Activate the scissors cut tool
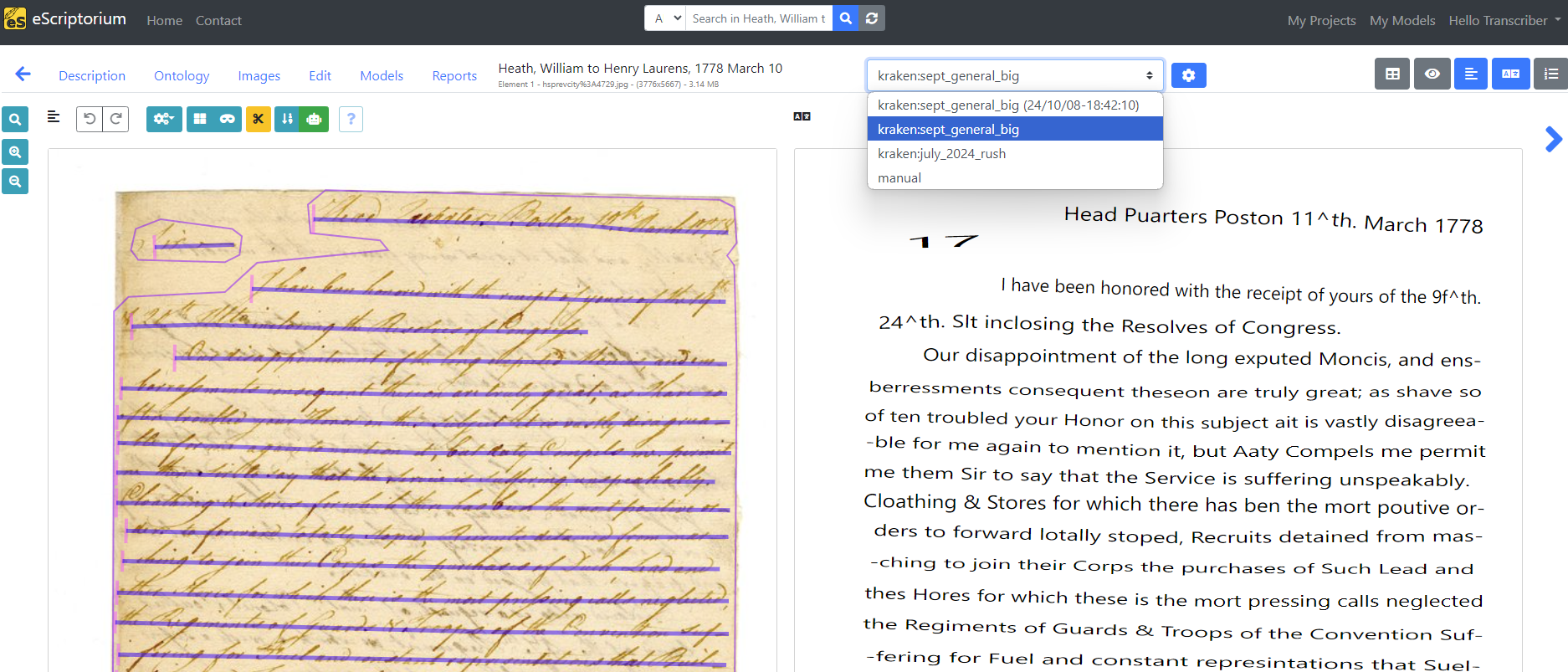Viewport: 1568px width, 672px height. coord(259,119)
